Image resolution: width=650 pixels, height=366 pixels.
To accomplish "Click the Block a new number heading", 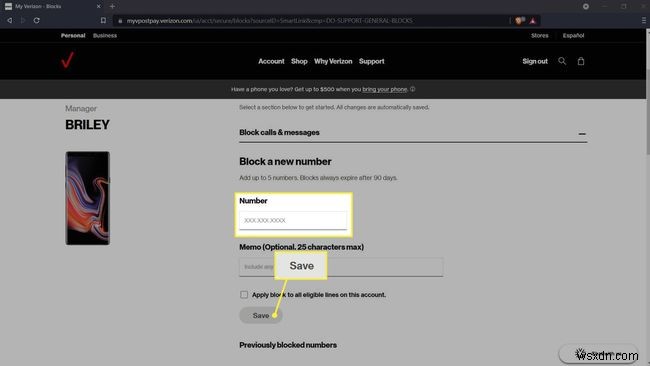I will click(285, 162).
